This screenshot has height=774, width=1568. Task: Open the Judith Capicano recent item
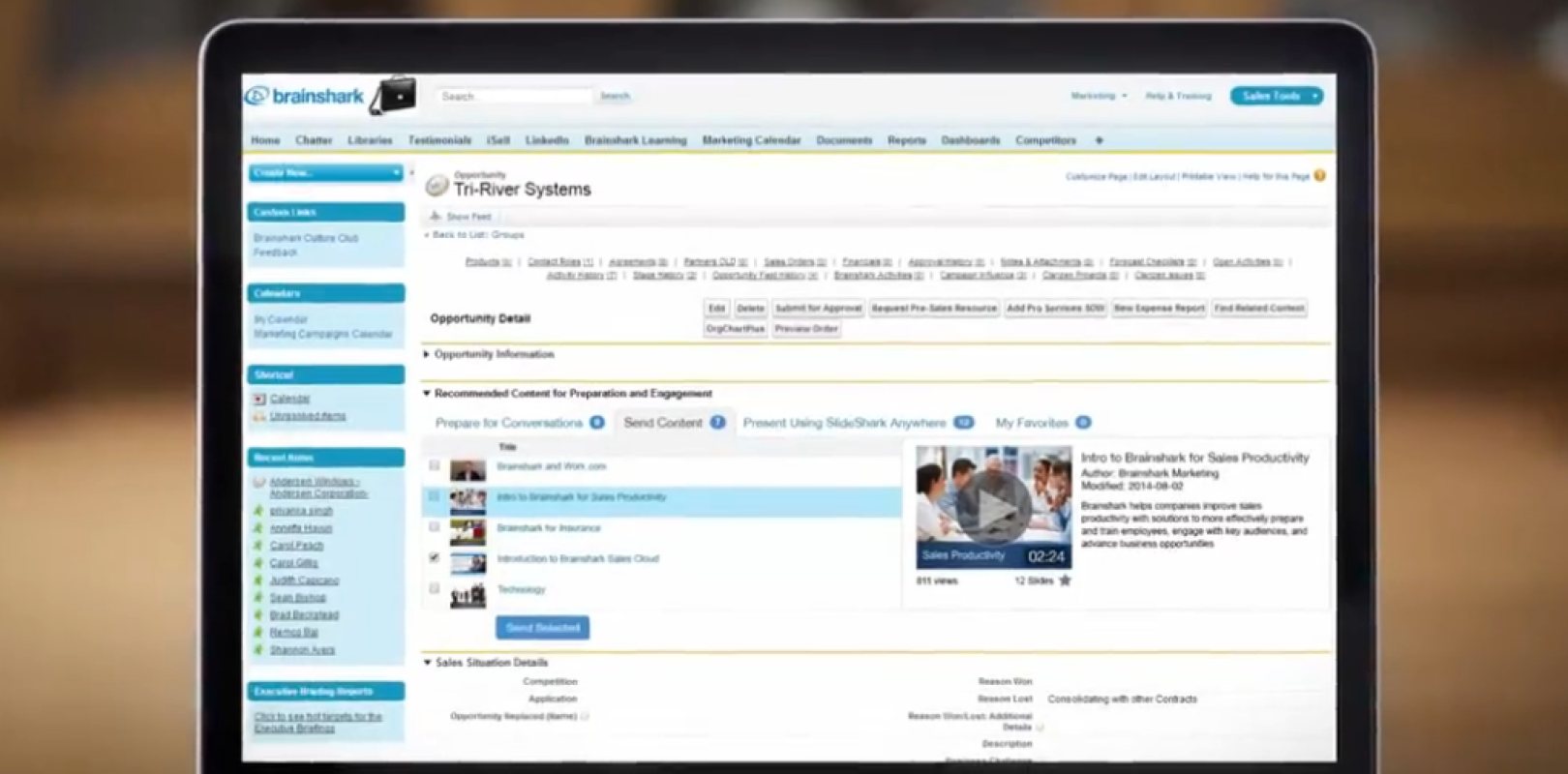click(x=304, y=580)
